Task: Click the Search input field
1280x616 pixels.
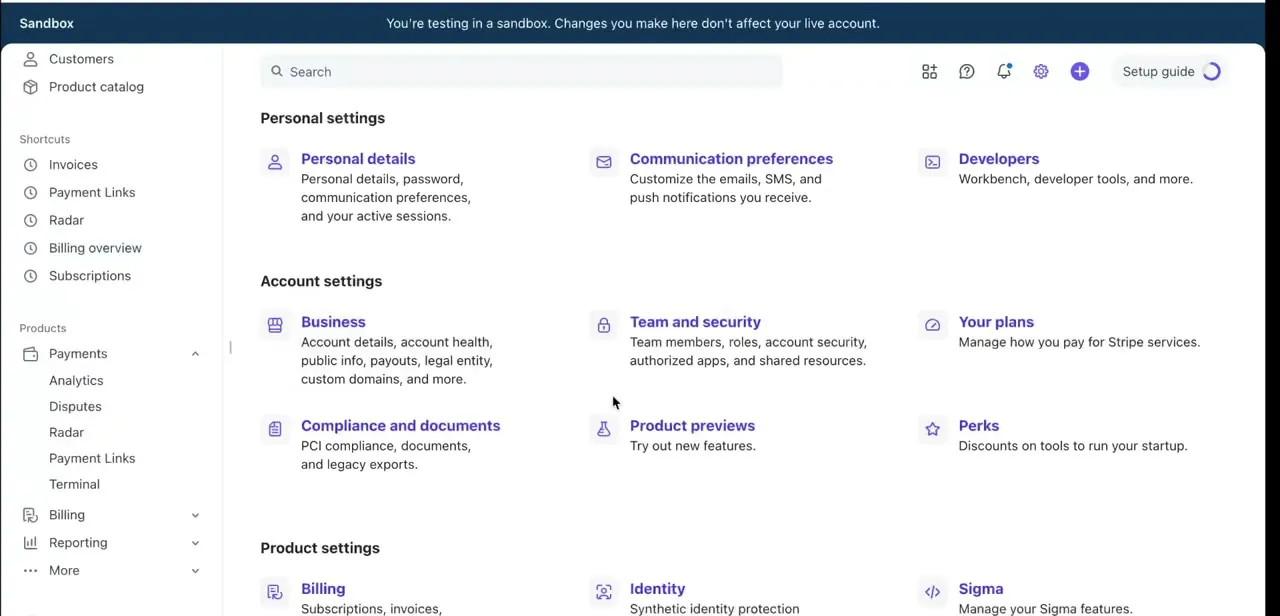Action: 521,72
